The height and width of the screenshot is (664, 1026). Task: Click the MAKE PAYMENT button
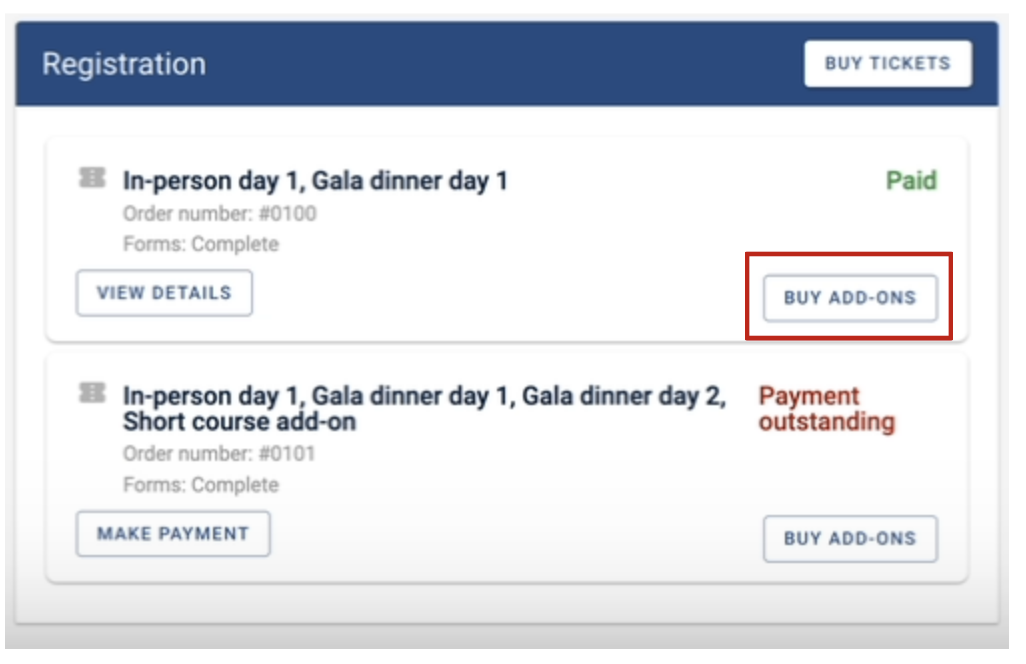(173, 534)
